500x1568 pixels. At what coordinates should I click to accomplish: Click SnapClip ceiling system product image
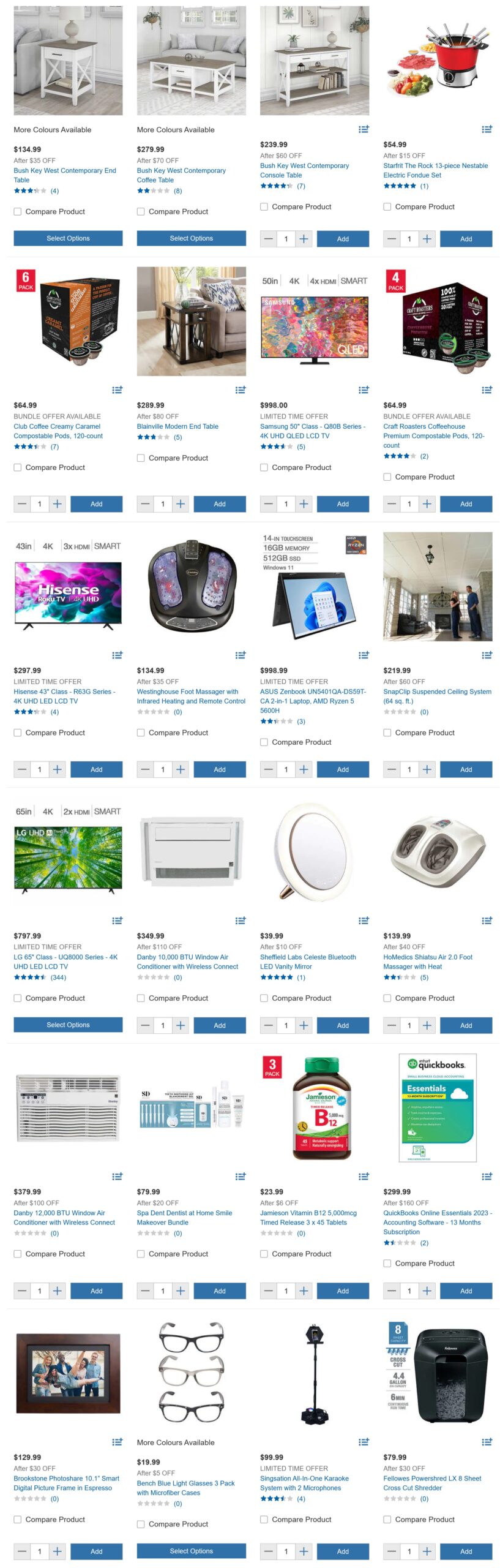click(x=438, y=586)
